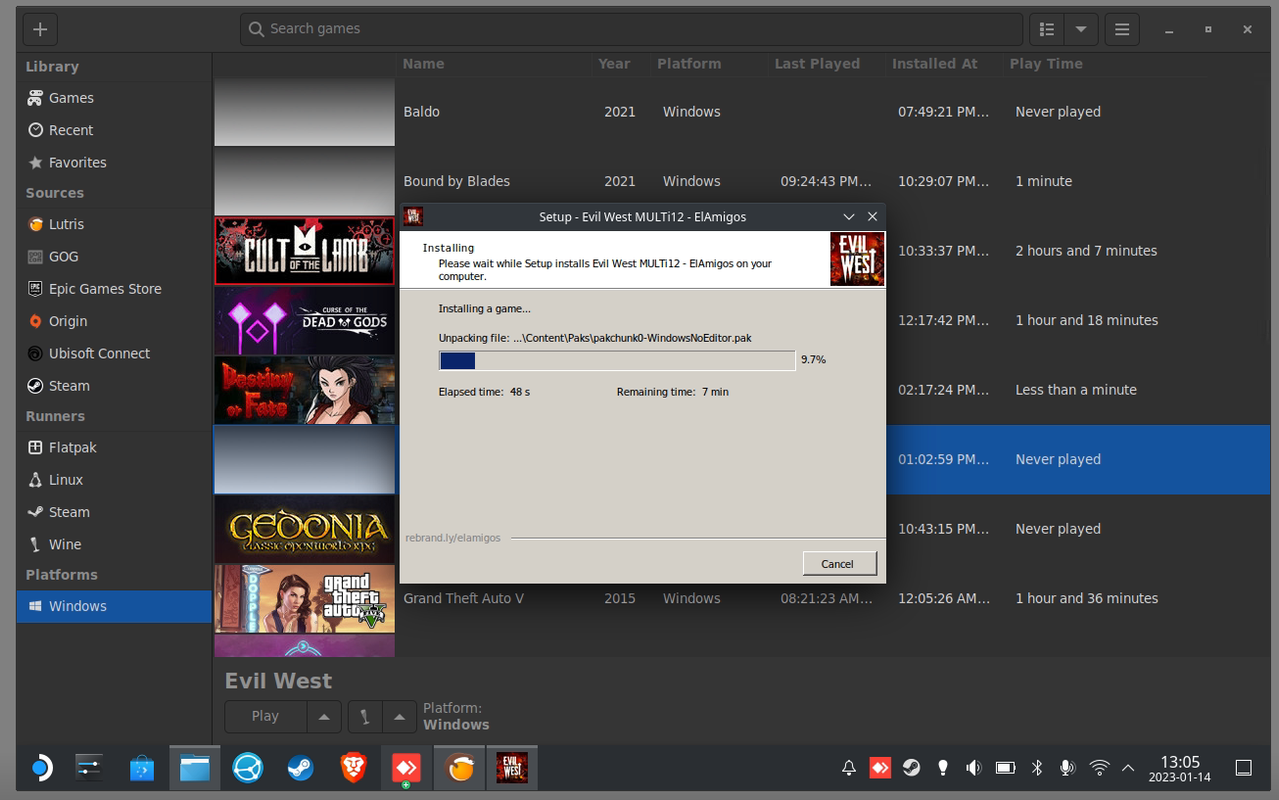Click the Play button for Evil West
This screenshot has width=1279, height=800.
(x=265, y=716)
